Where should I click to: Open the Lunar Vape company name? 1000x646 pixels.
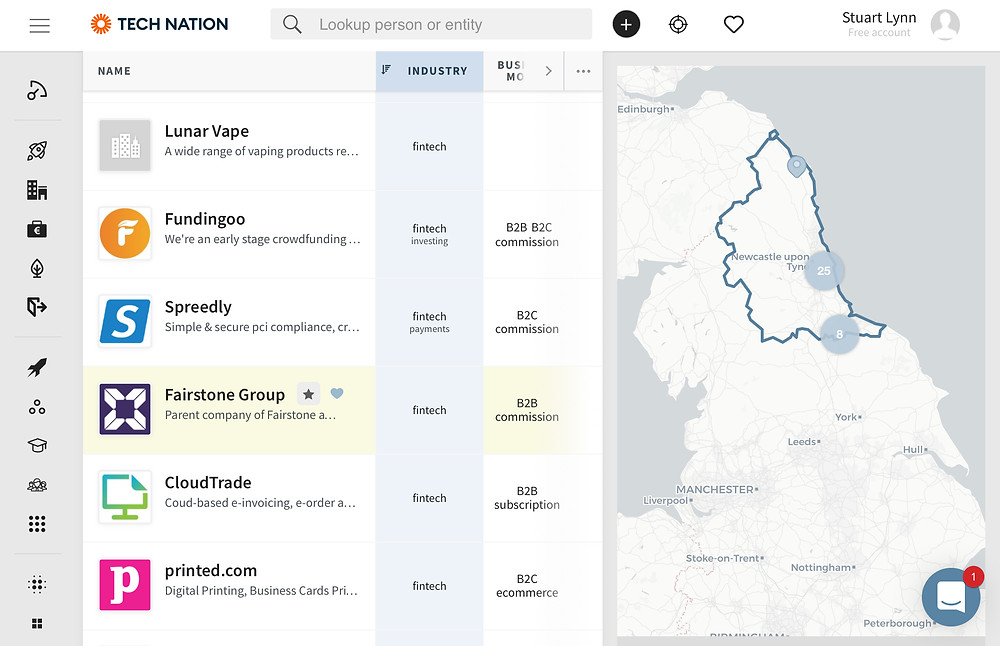[207, 131]
